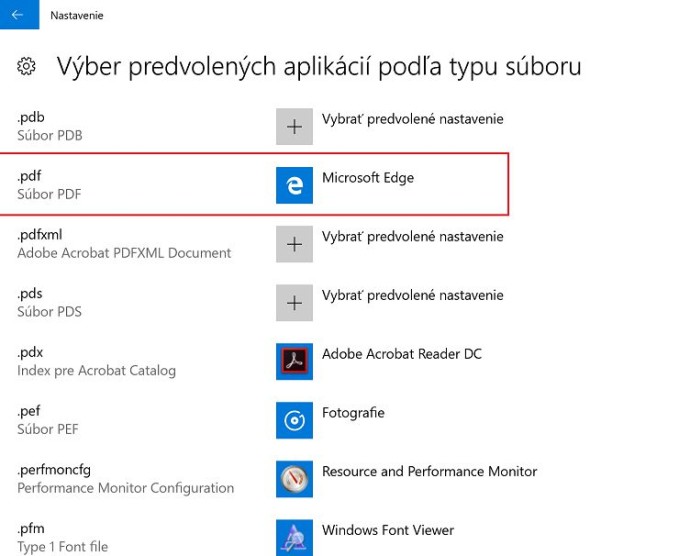Click the 'Nastavenie' window title
Image resolution: width=679 pixels, height=556 pixels.
[77, 16]
